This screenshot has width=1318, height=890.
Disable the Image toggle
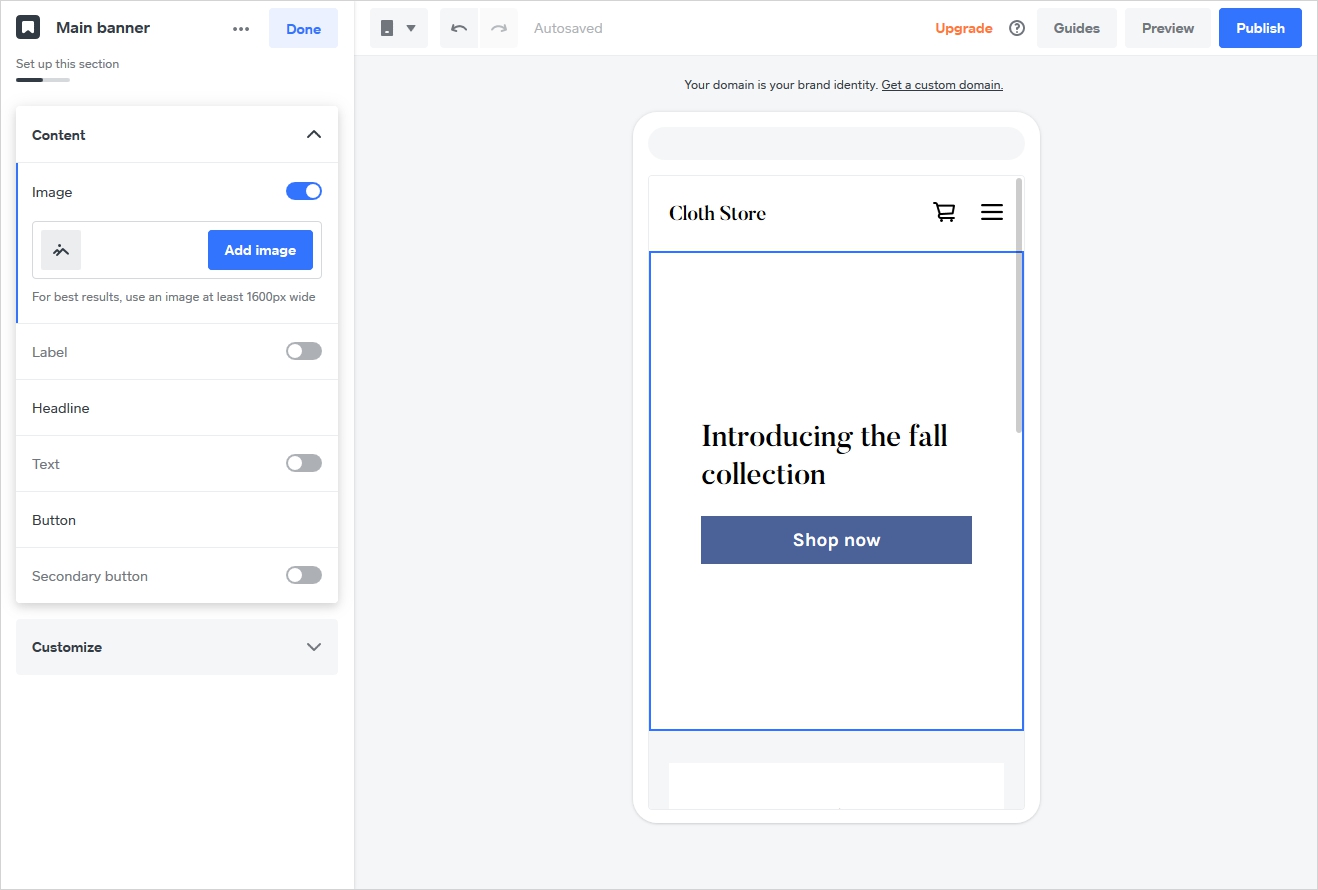[304, 191]
